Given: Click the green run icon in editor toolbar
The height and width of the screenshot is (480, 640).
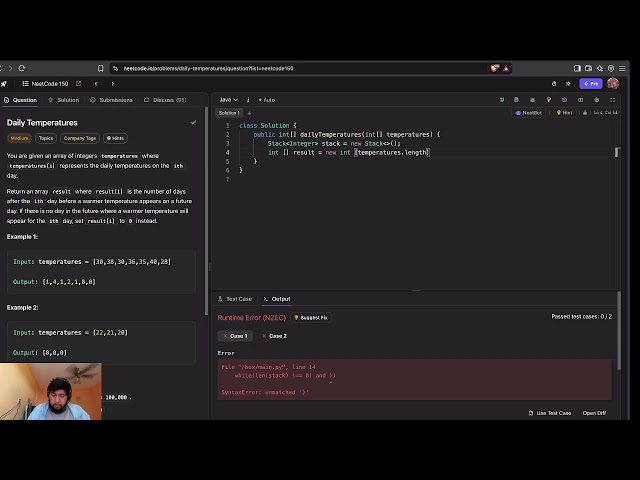Looking at the screenshot, I should click(x=502, y=100).
